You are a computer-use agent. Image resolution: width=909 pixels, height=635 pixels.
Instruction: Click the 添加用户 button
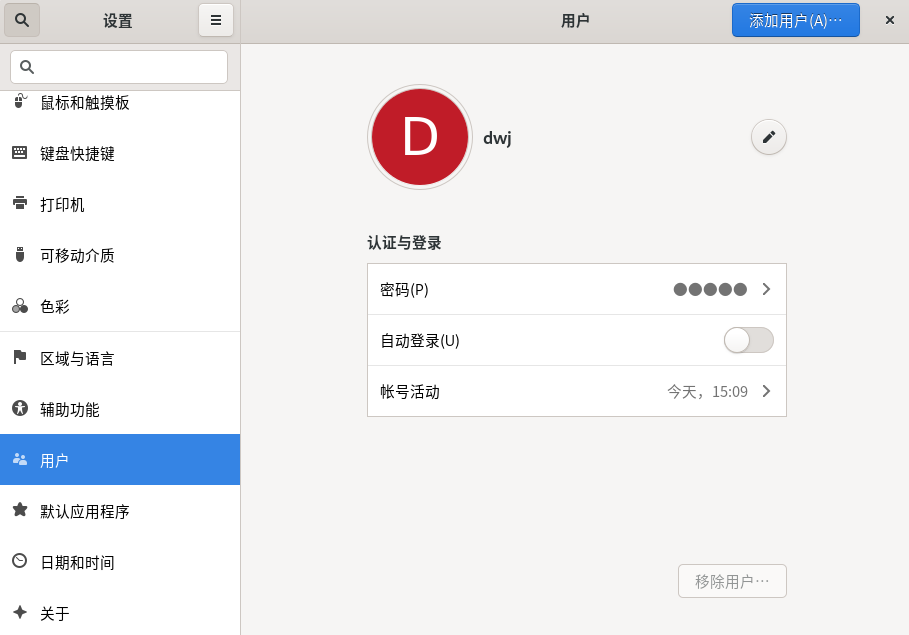tap(795, 20)
